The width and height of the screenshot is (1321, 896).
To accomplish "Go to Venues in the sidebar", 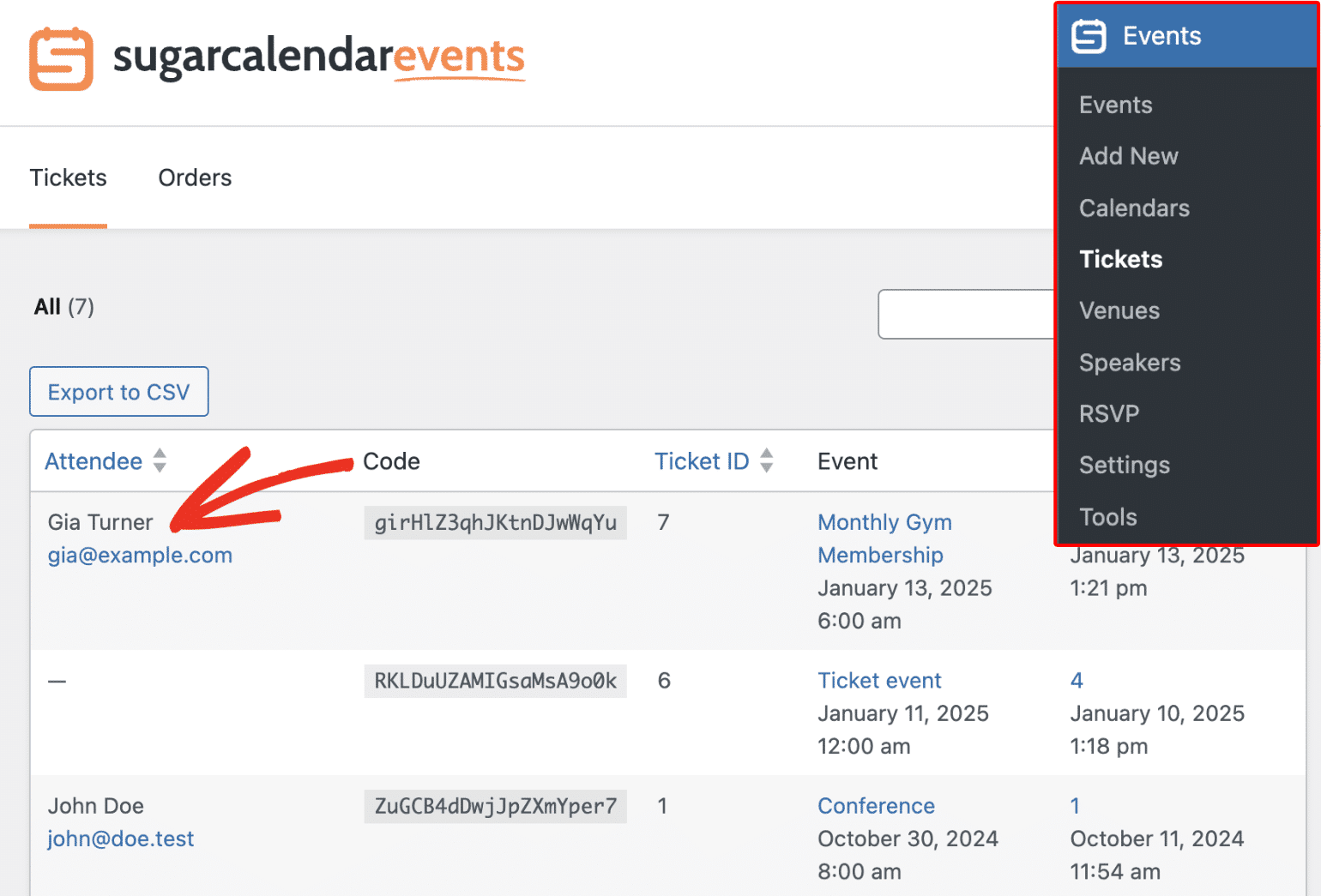I will pos(1119,310).
